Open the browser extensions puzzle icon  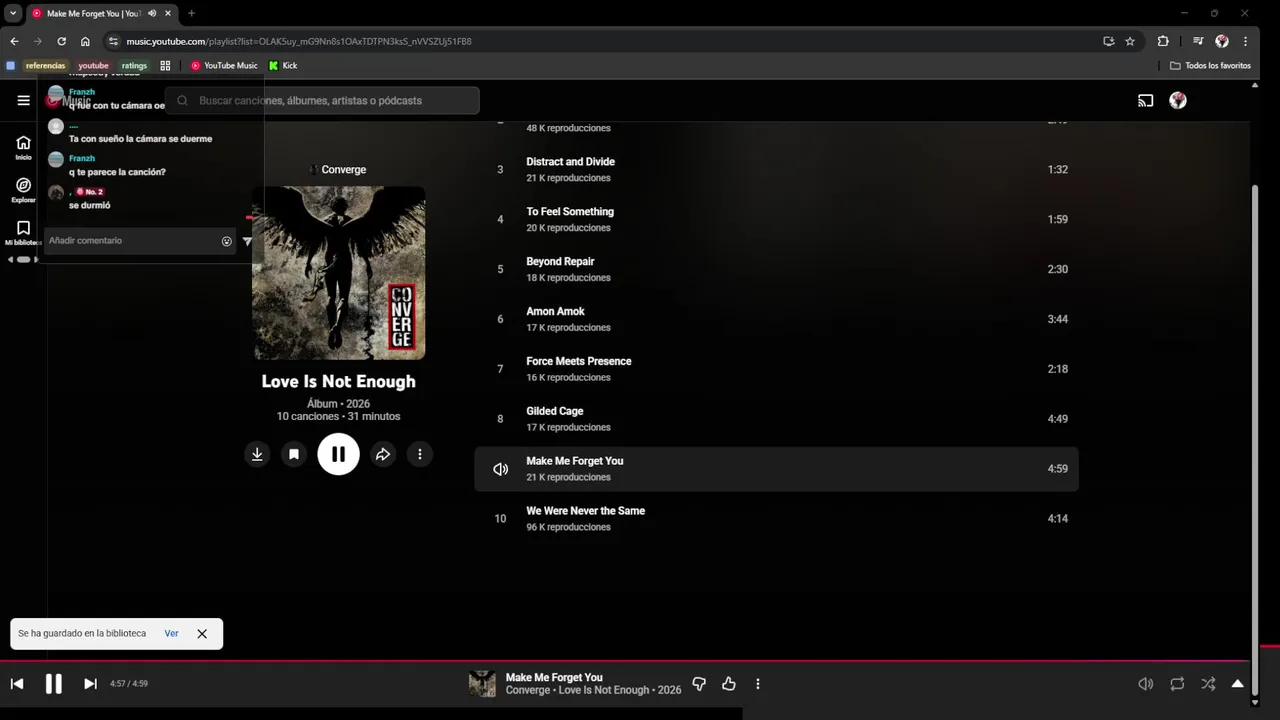(x=1163, y=41)
